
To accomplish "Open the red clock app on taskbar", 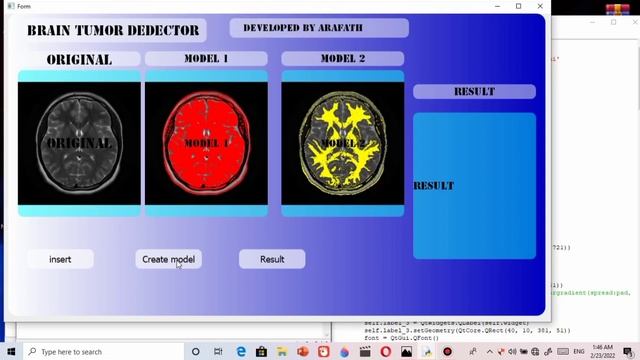I will pyautogui.click(x=324, y=351).
